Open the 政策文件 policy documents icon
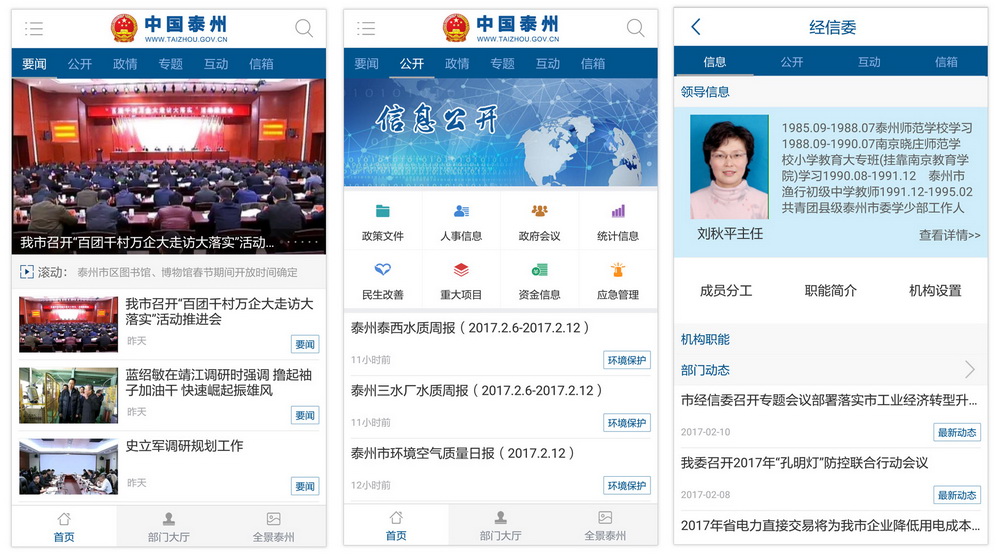 383,212
